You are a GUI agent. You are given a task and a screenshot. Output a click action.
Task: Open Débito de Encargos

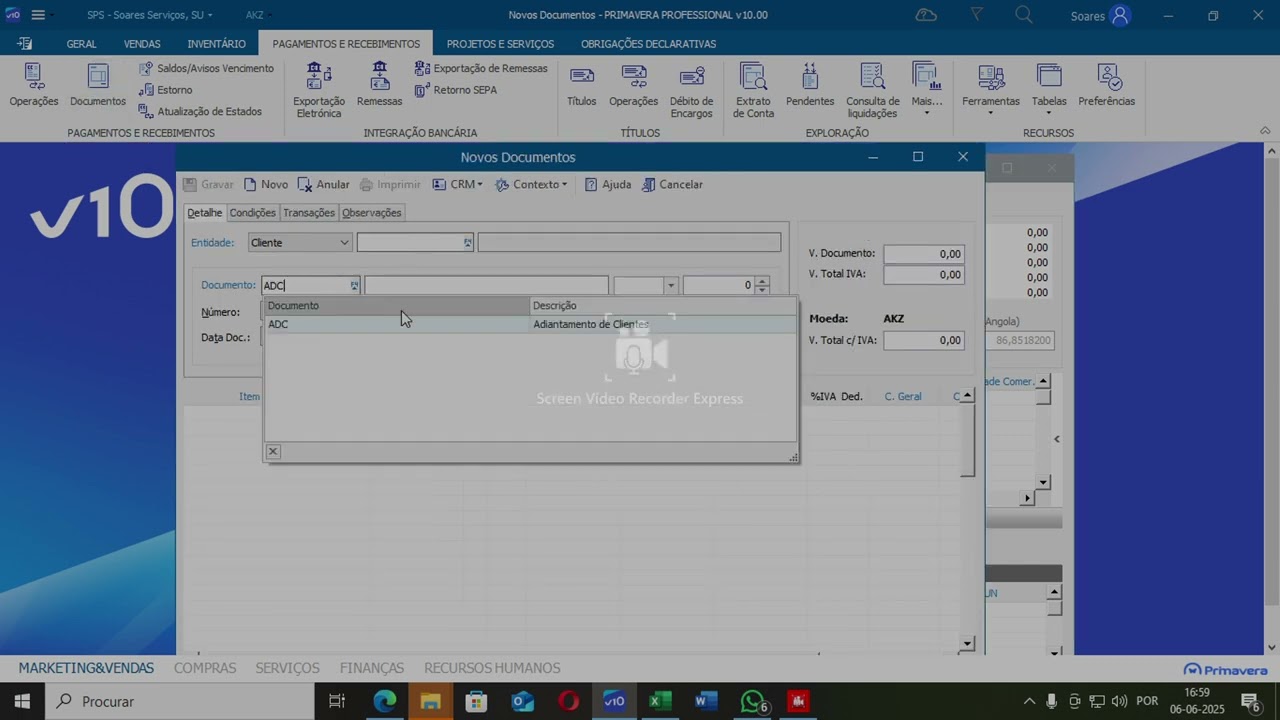[691, 90]
